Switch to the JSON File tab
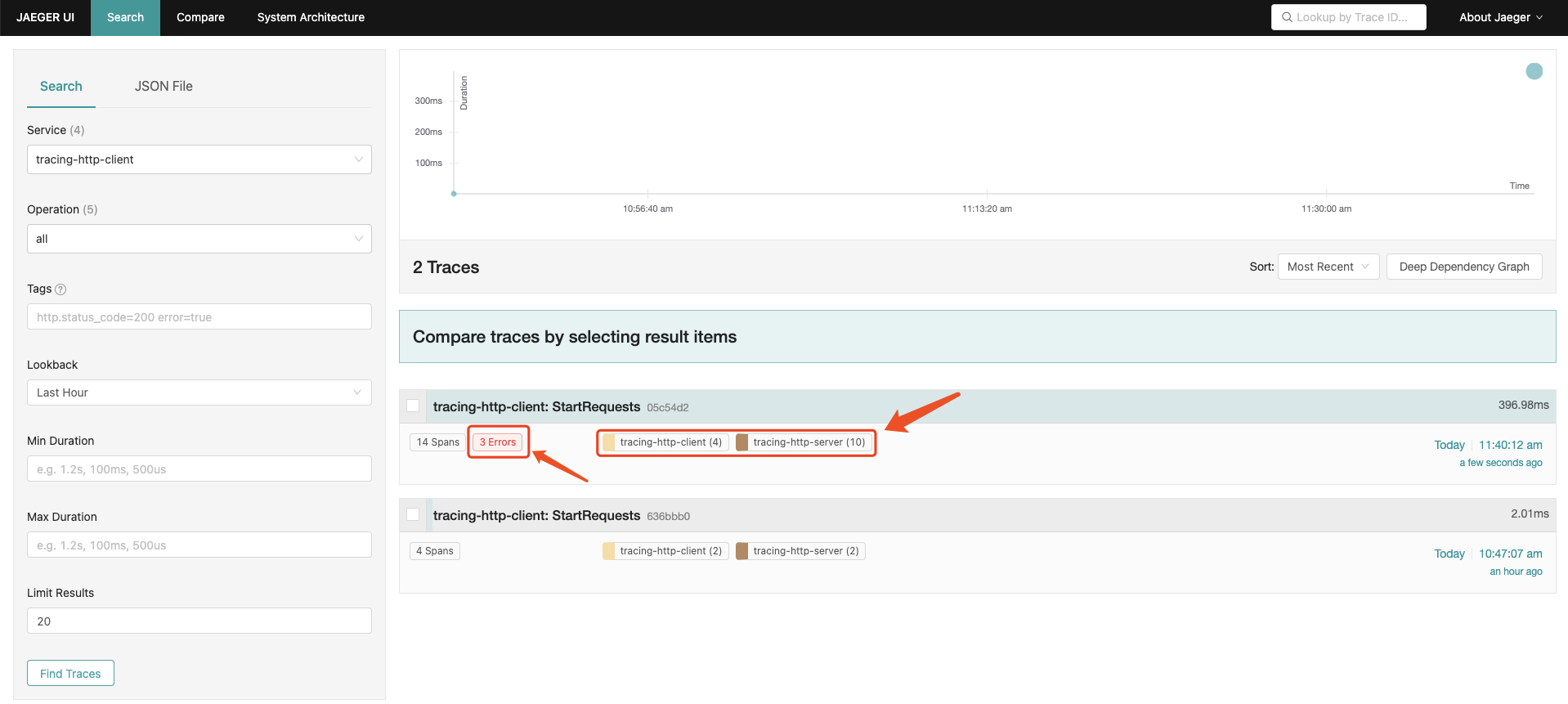Viewport: 1568px width, 704px height. pos(164,86)
